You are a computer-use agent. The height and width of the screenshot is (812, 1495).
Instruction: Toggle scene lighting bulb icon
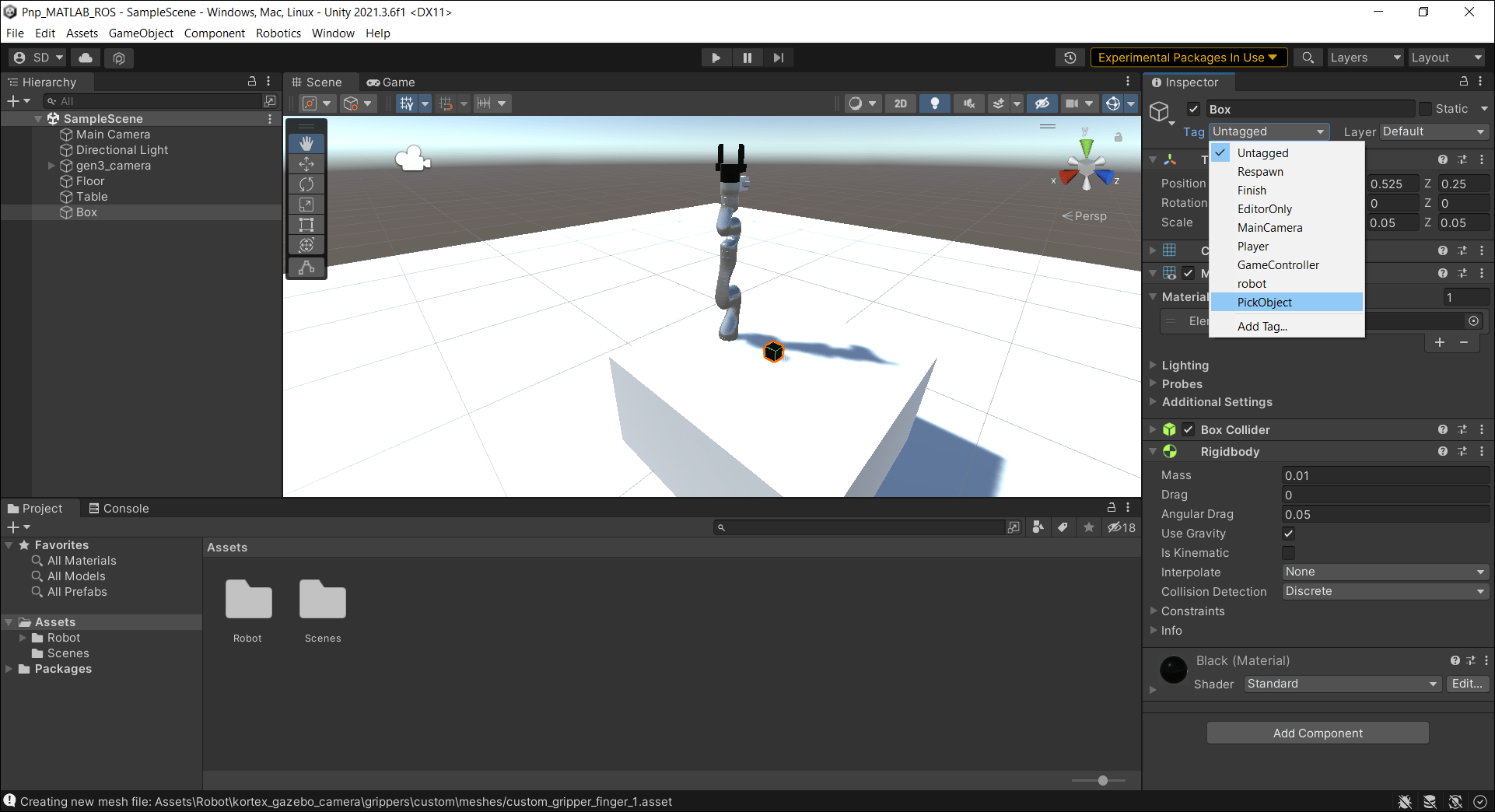coord(935,103)
